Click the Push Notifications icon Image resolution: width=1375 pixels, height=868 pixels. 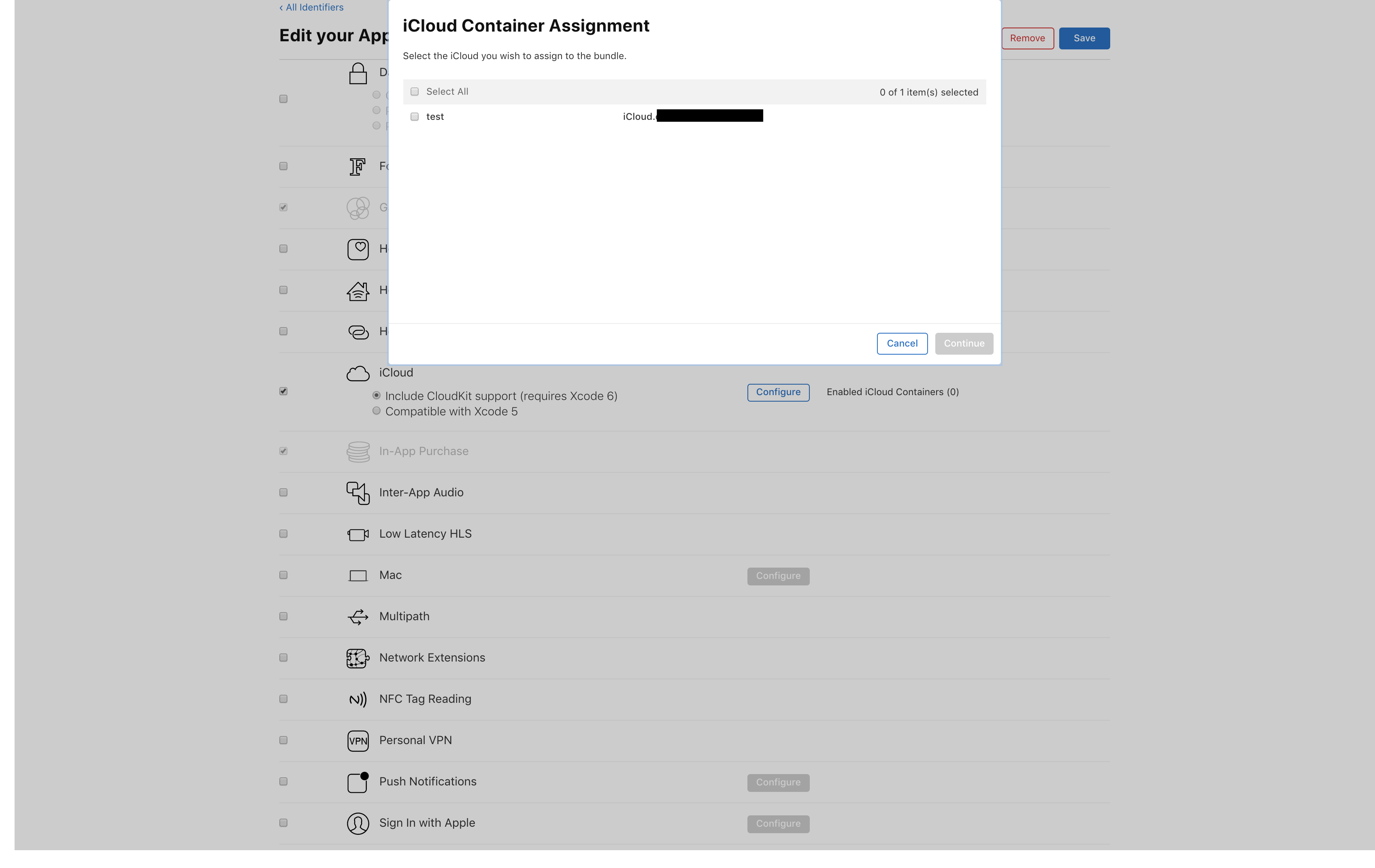pyautogui.click(x=358, y=782)
